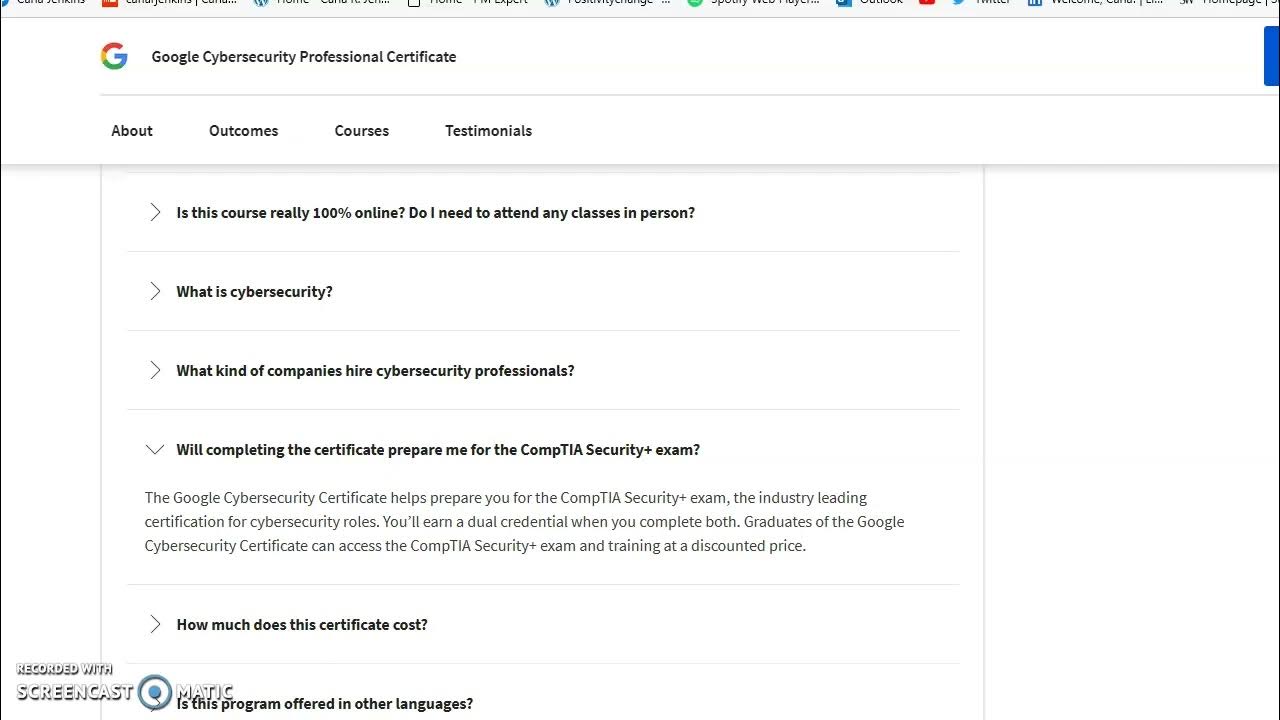Viewport: 1280px width, 720px height.
Task: Click the answer paragraph about dual credential
Action: [525, 522]
